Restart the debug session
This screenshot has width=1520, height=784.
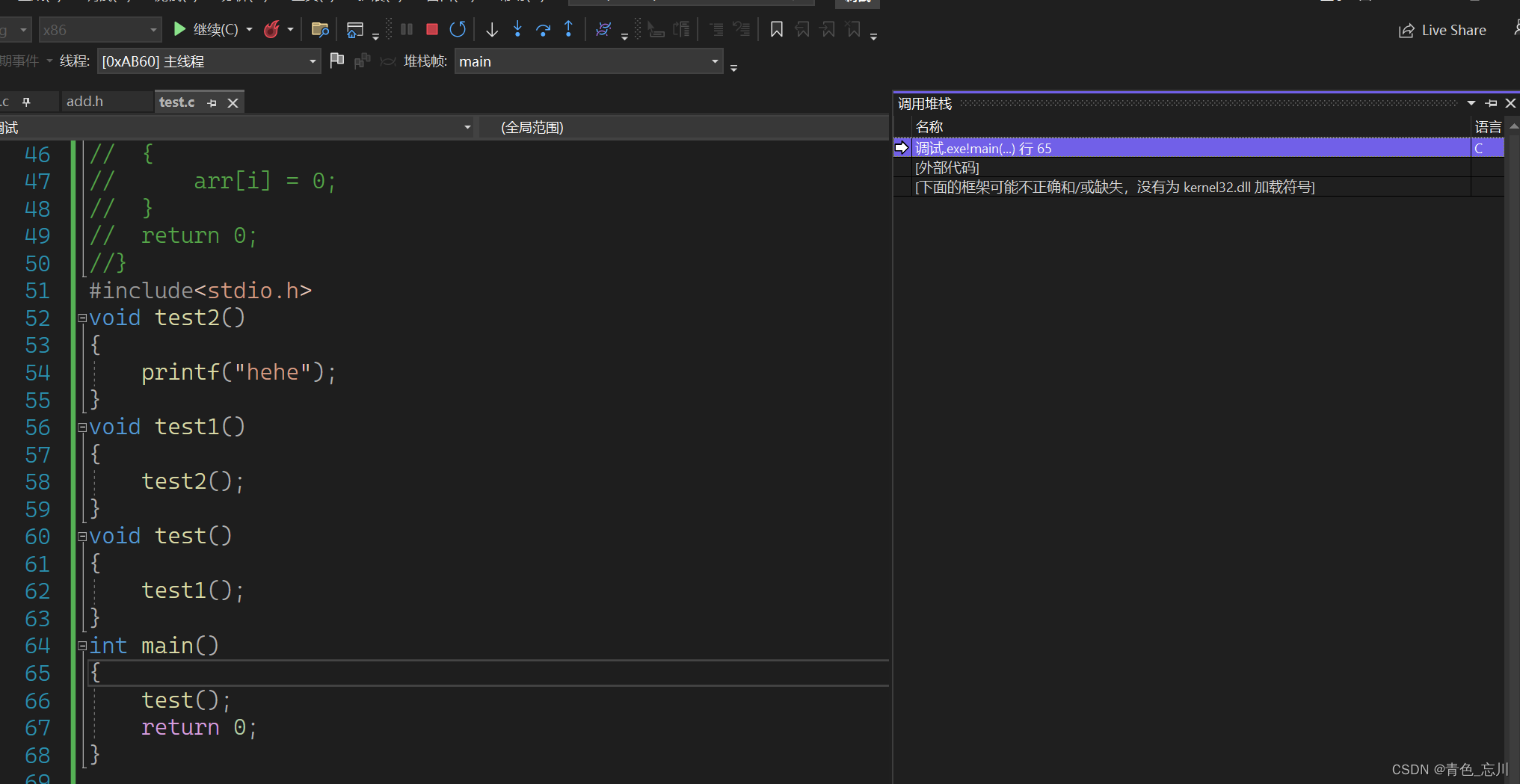pyautogui.click(x=458, y=29)
